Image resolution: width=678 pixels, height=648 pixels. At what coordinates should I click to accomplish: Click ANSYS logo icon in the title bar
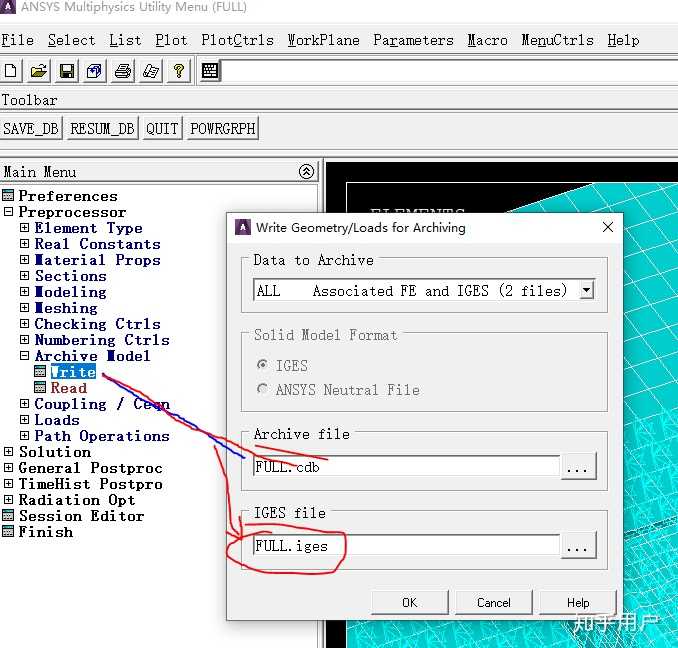[x=7, y=6]
